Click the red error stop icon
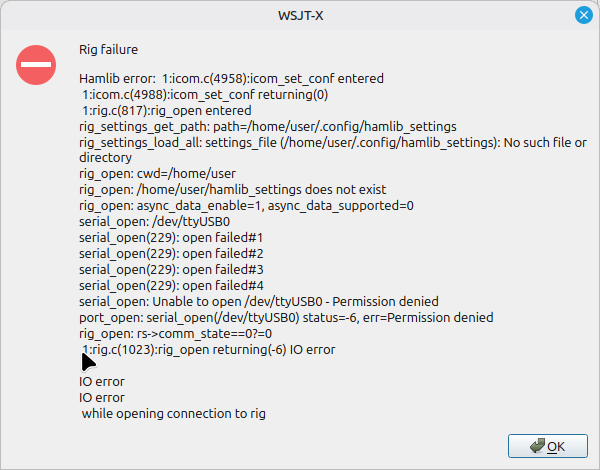The height and width of the screenshot is (470, 600). [x=36, y=65]
